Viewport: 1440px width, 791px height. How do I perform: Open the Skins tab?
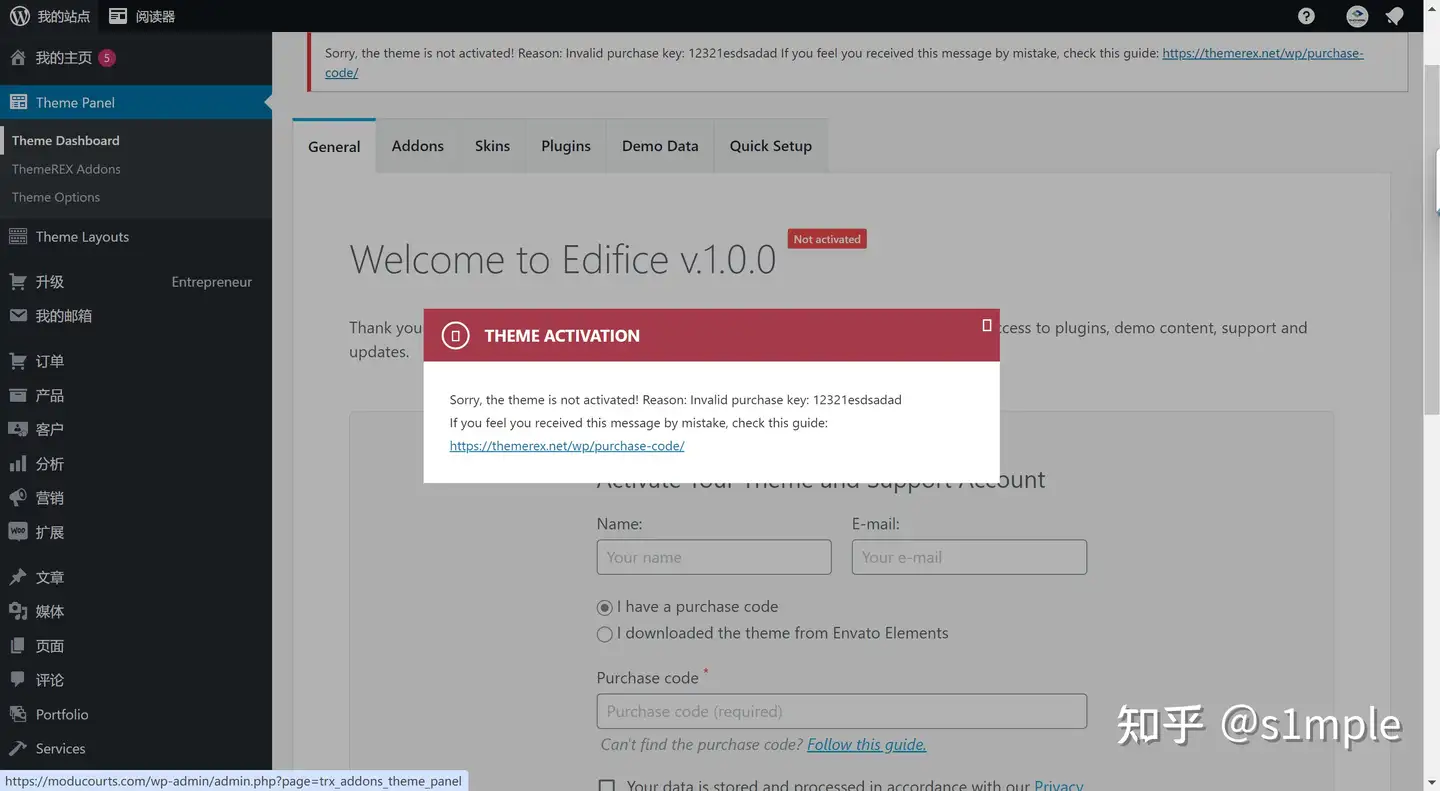(492, 146)
